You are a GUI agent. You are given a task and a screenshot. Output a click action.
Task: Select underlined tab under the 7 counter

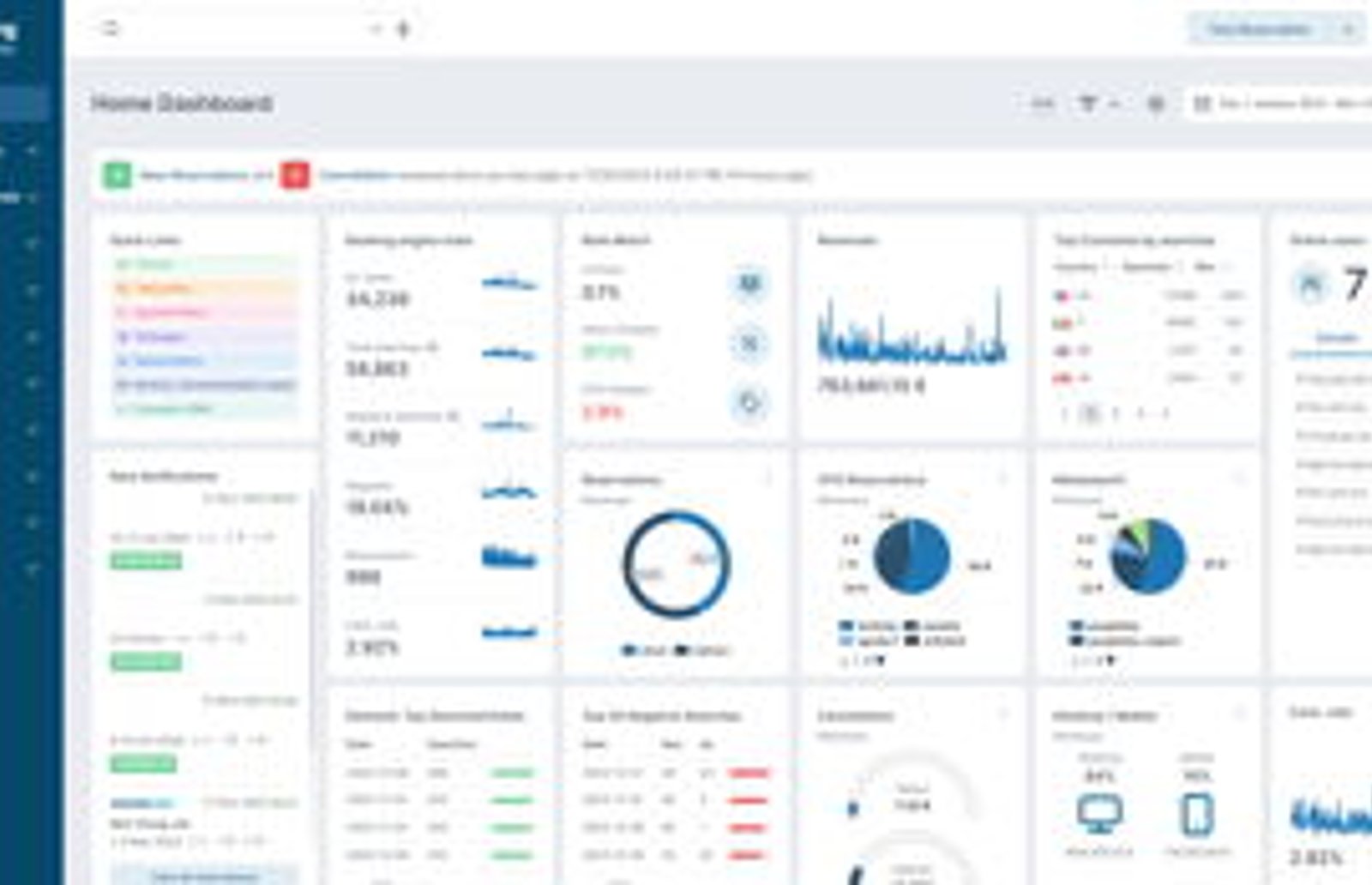1336,339
